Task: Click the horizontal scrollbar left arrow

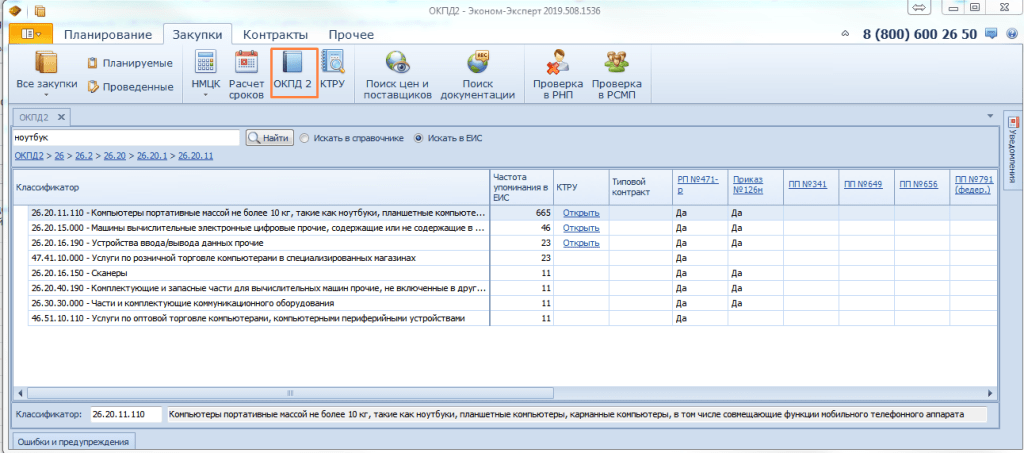Action: 20,394
